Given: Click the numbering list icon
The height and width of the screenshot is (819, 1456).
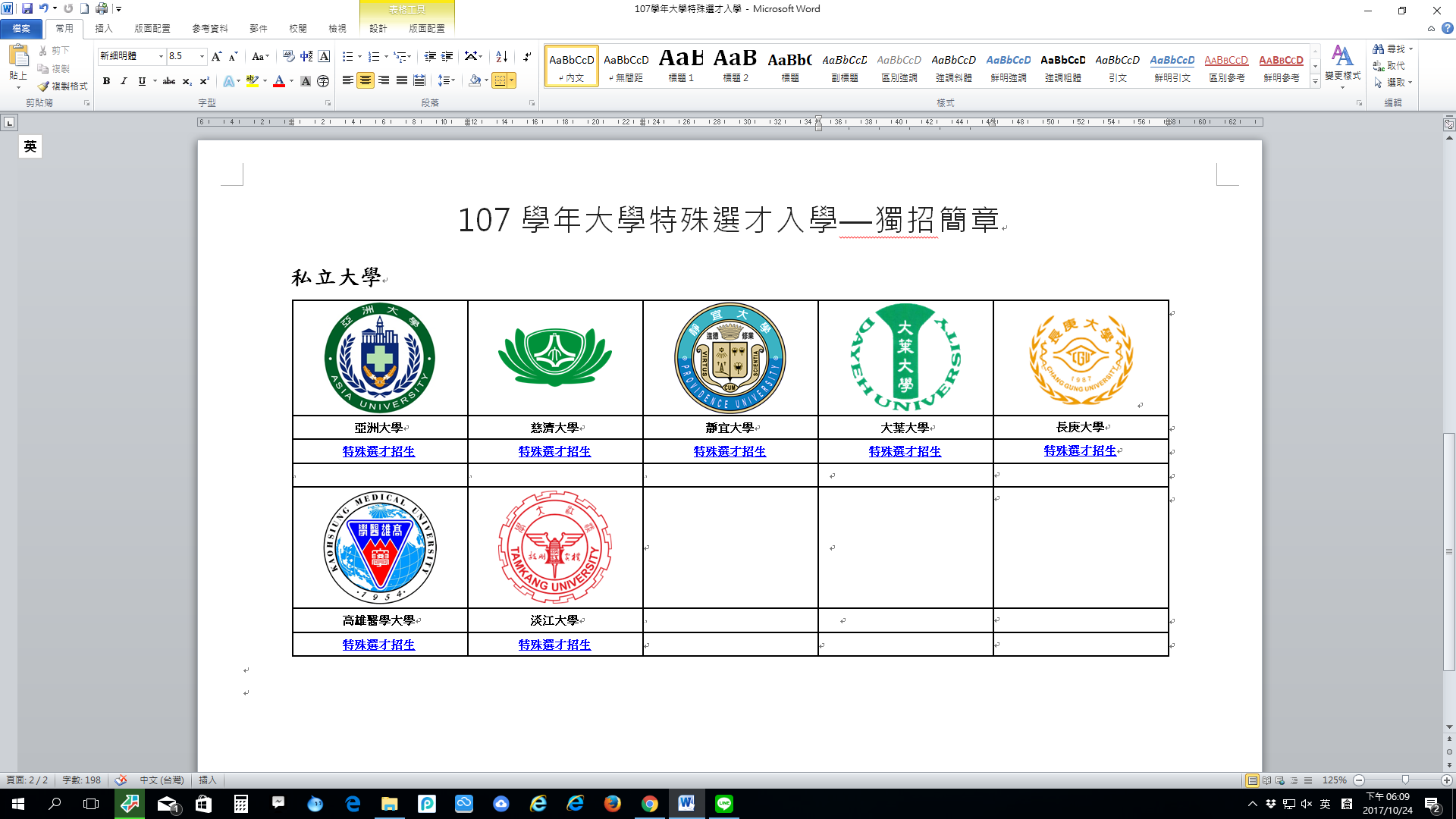Looking at the screenshot, I should 373,56.
